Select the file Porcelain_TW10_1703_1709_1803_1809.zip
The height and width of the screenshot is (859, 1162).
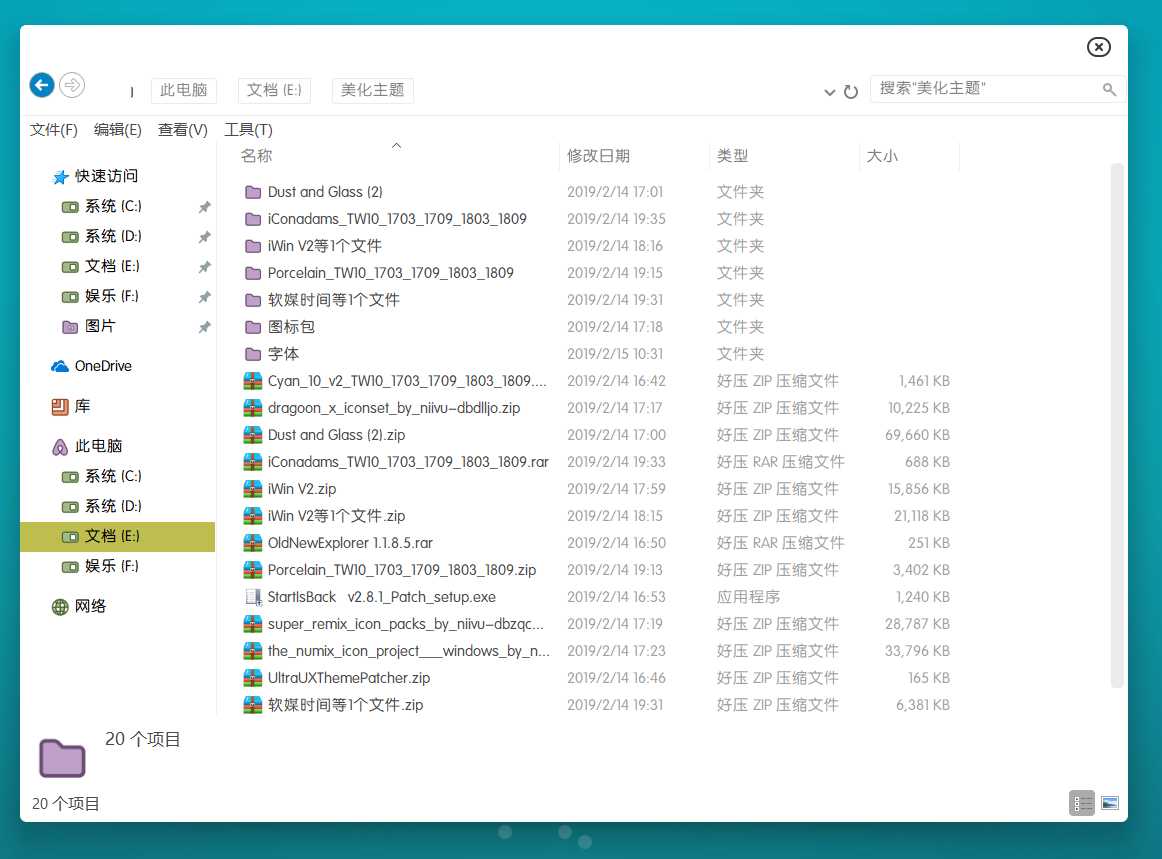coord(402,569)
